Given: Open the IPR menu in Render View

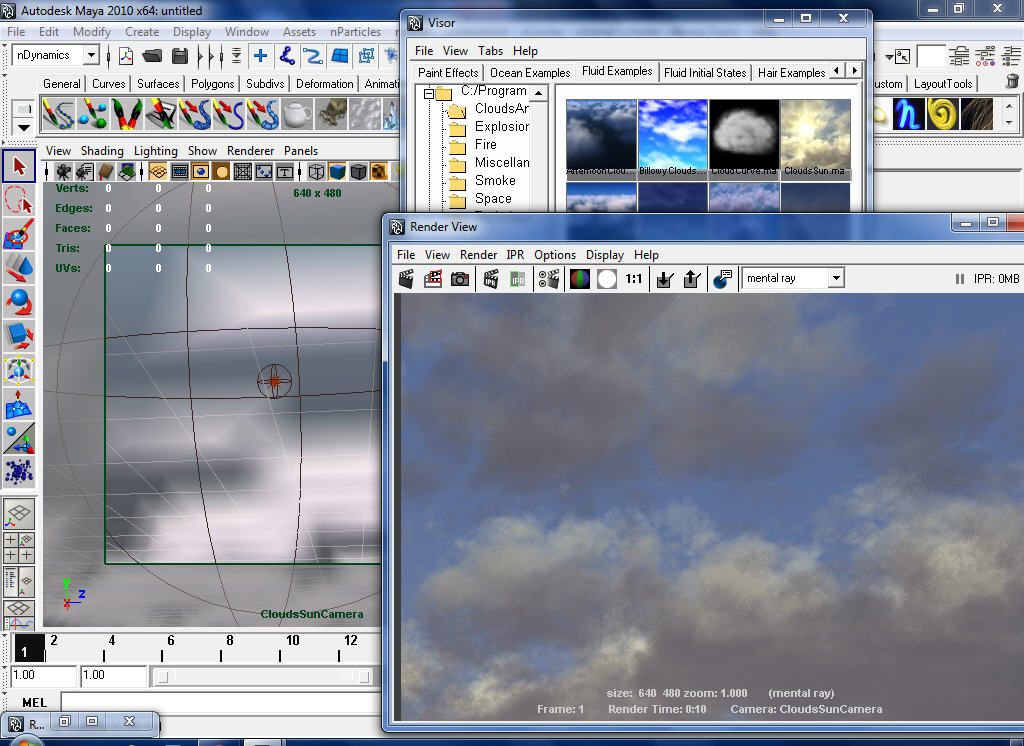Looking at the screenshot, I should [x=515, y=255].
